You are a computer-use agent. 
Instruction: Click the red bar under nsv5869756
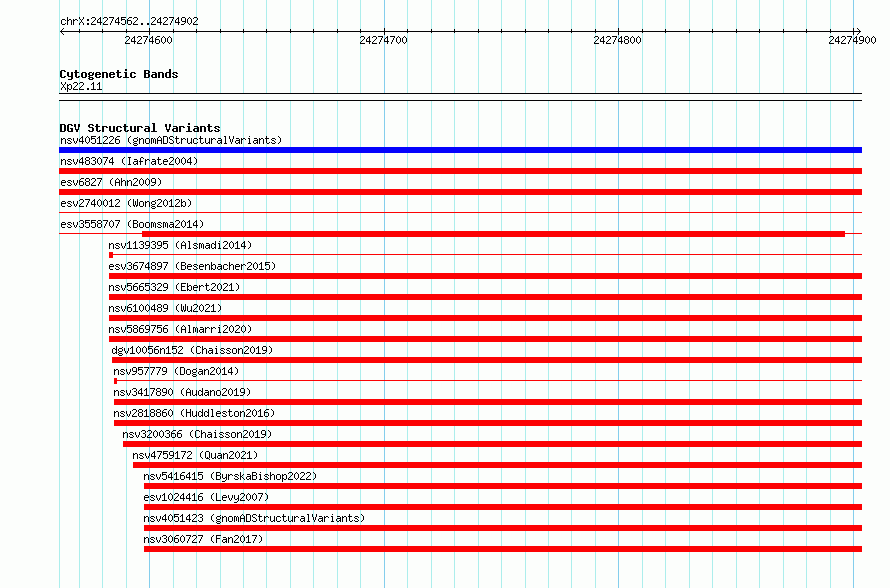pyautogui.click(x=485, y=339)
